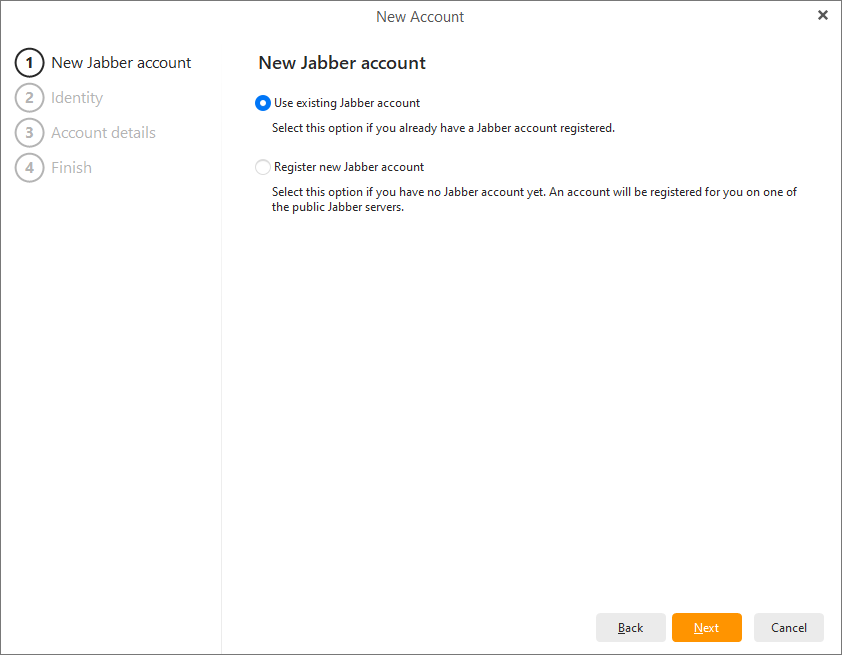Click the step 4 circle icon
This screenshot has height=655, width=842.
pos(30,168)
